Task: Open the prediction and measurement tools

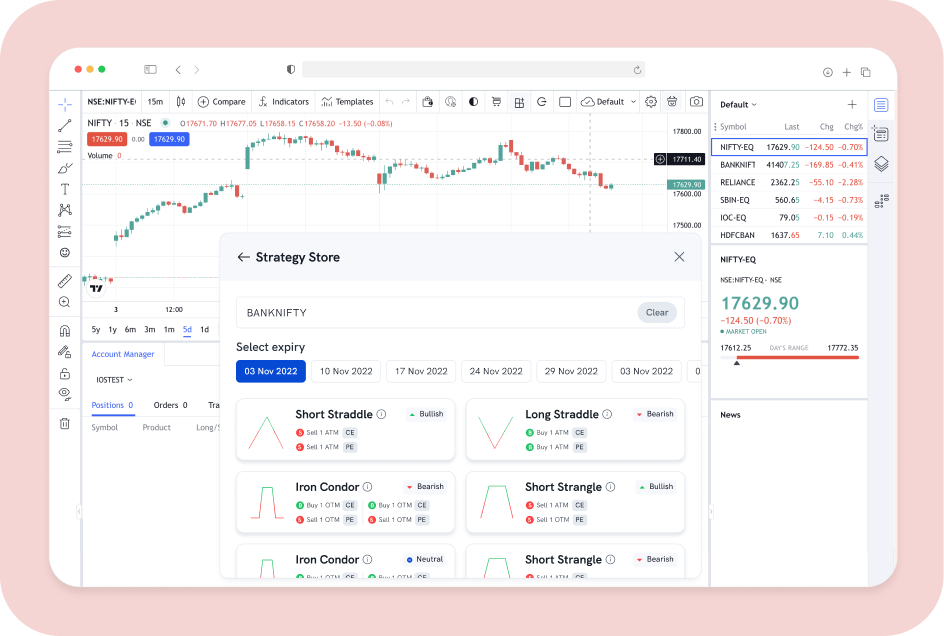Action: pyautogui.click(x=65, y=231)
